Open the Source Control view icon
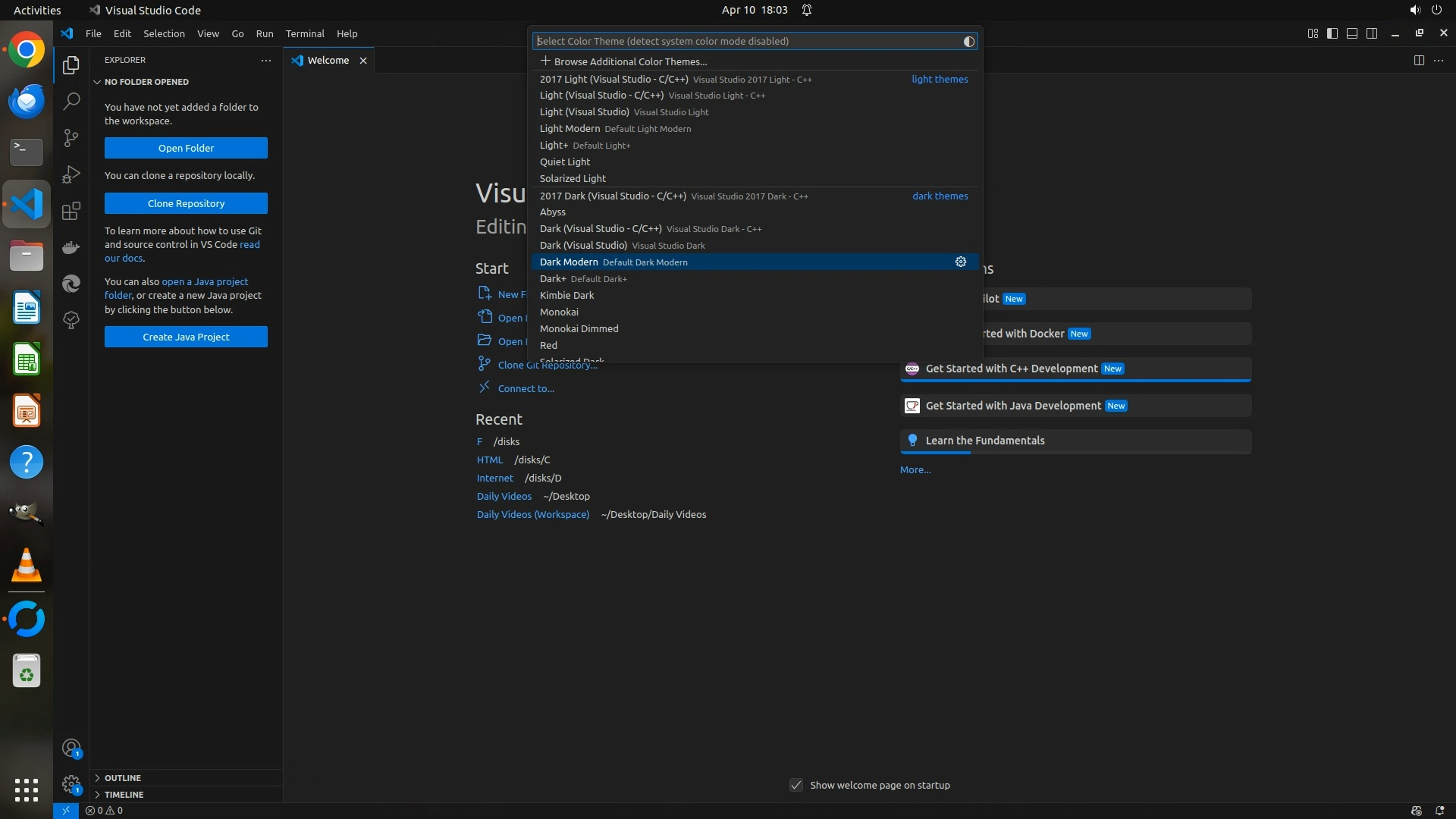 (71, 137)
